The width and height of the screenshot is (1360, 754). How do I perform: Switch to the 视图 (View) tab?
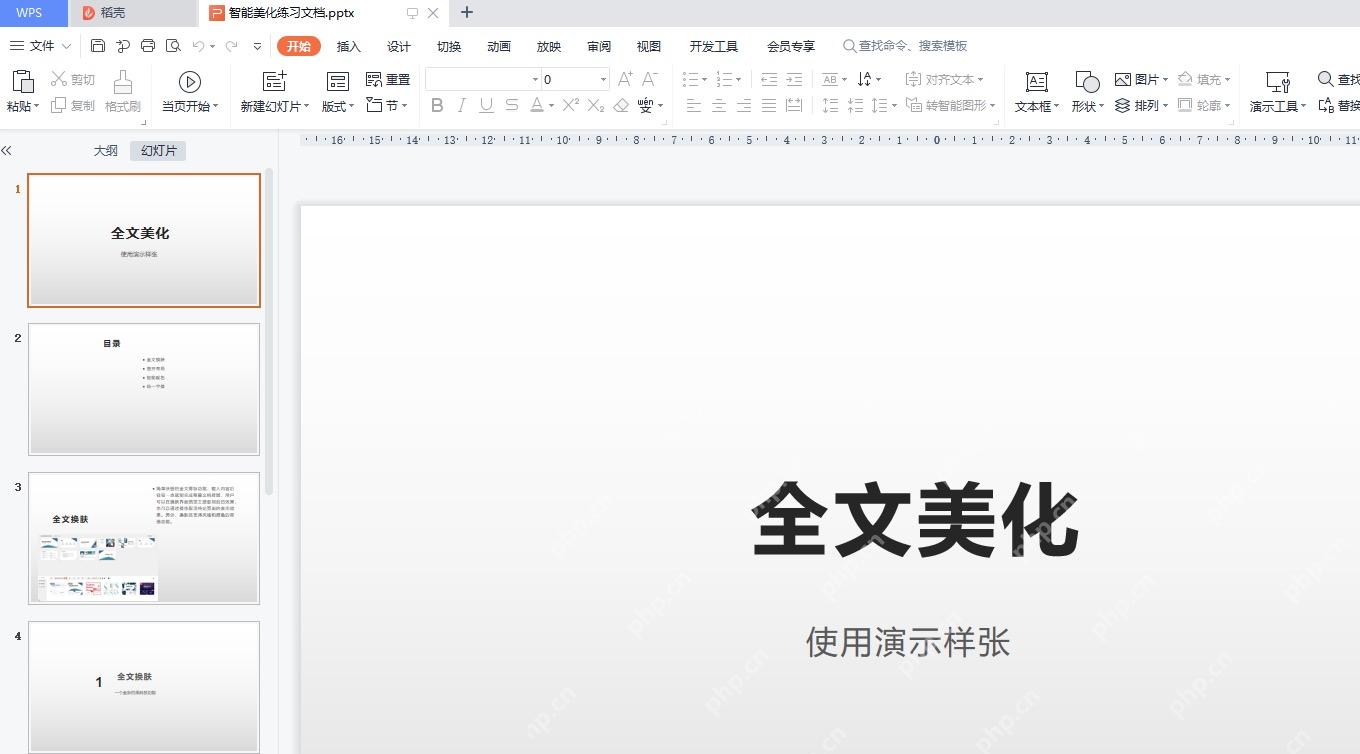coord(649,46)
